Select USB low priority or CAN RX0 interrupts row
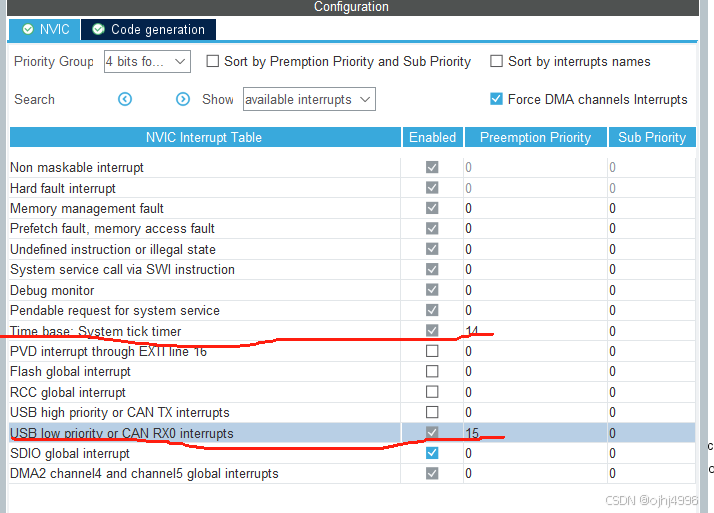Image resolution: width=714 pixels, height=513 pixels. pos(352,432)
